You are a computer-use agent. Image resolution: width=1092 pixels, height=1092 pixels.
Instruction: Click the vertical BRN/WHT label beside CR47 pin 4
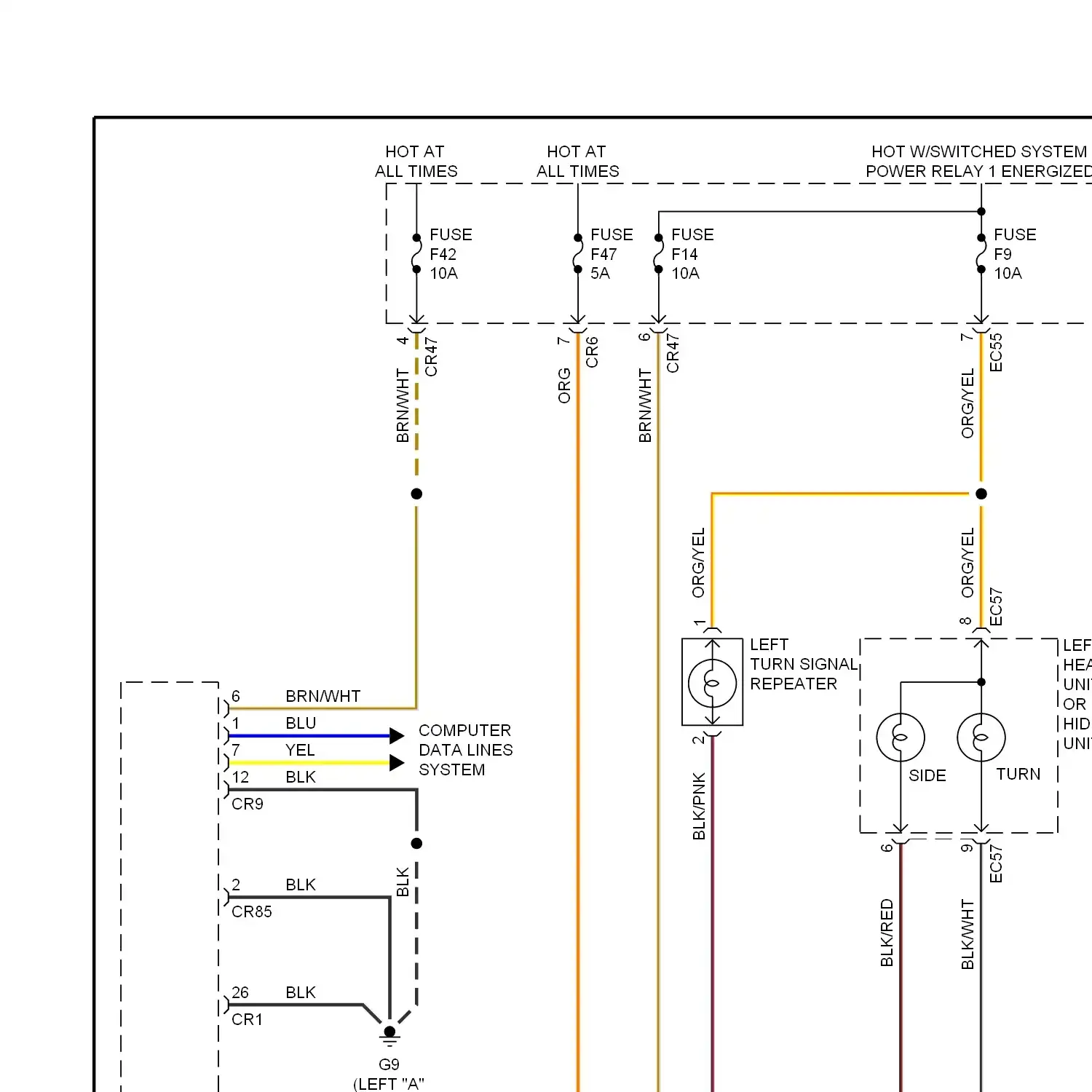point(403,405)
